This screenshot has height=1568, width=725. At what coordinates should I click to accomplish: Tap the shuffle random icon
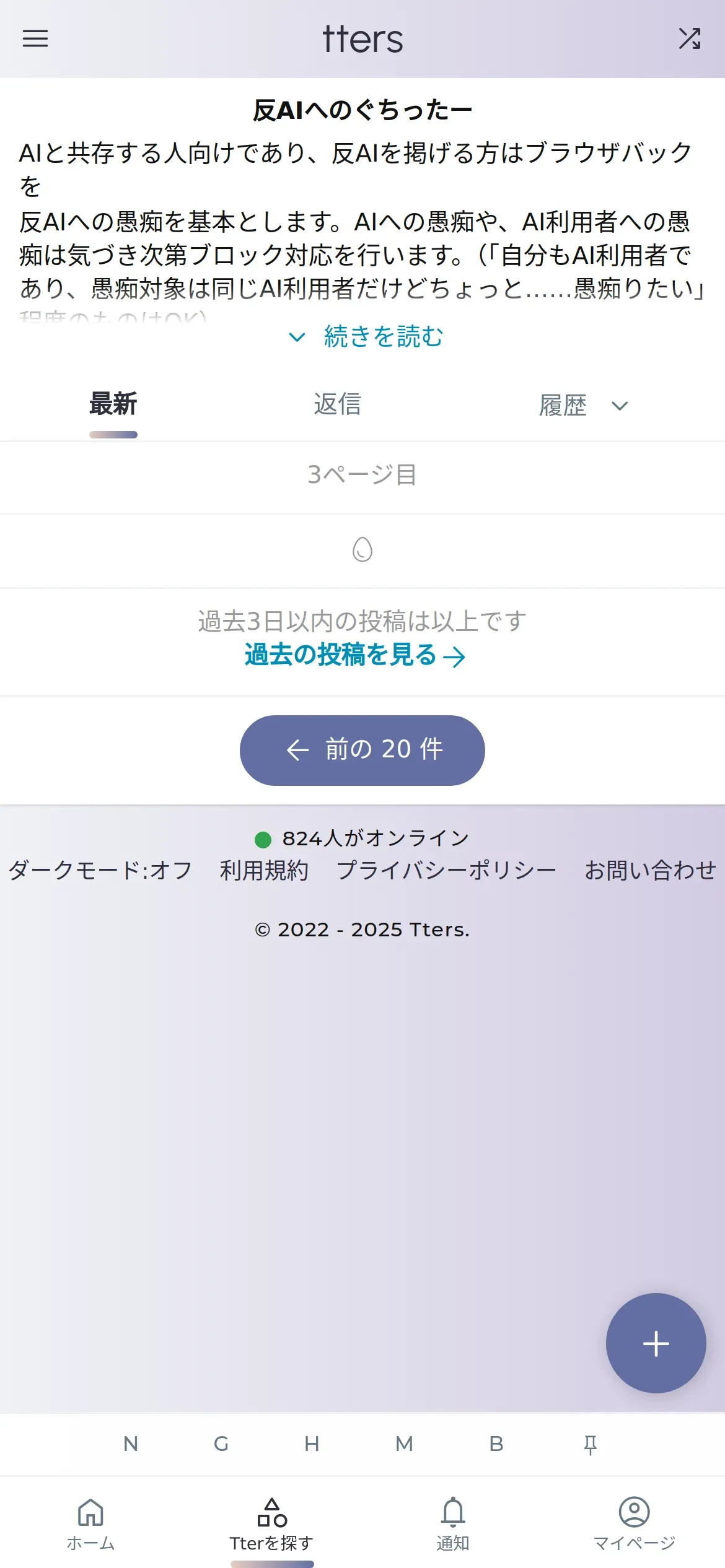coord(689,38)
